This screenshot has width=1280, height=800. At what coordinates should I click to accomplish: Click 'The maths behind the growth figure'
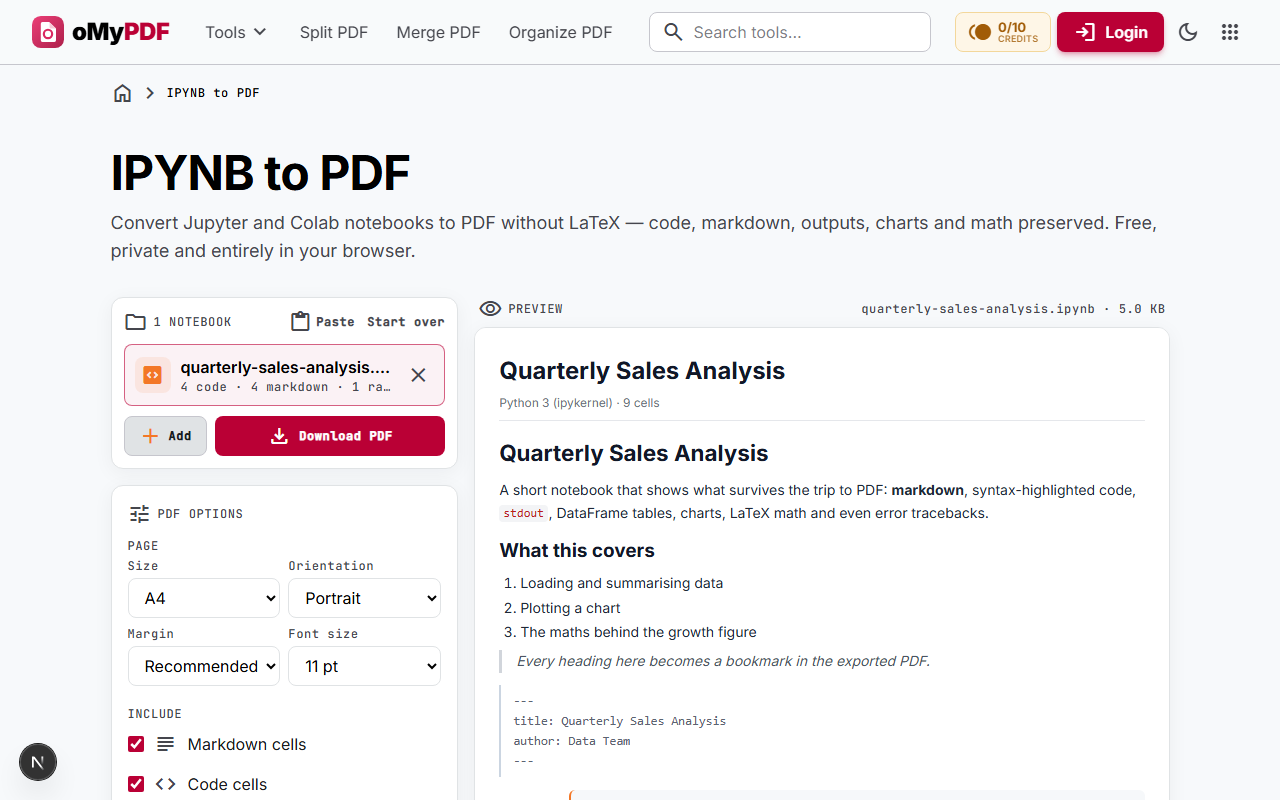[638, 632]
